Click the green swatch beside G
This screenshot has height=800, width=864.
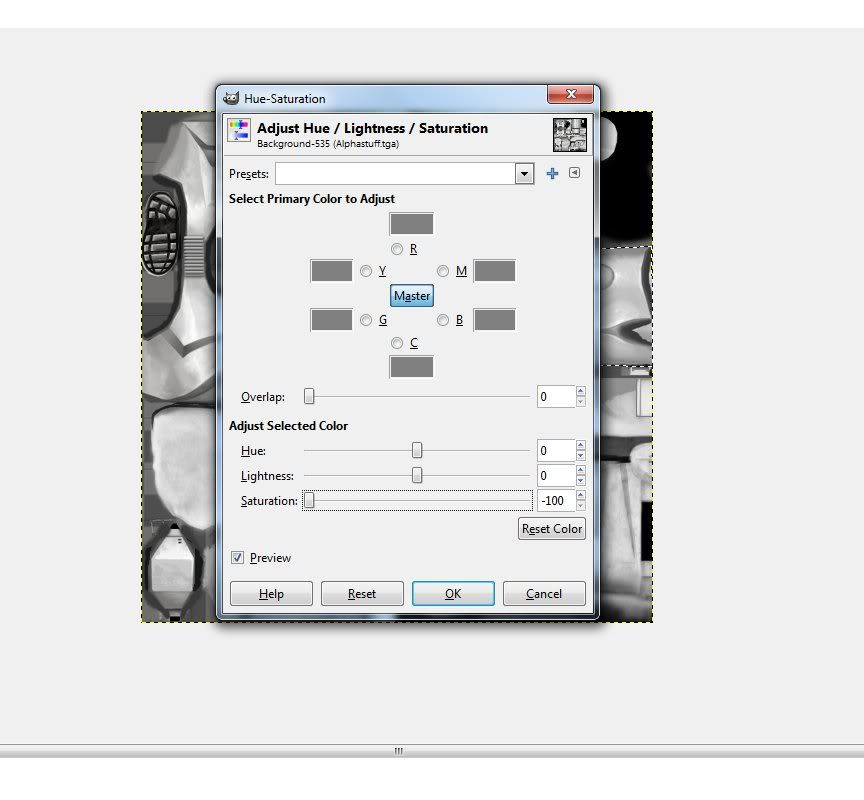[331, 320]
